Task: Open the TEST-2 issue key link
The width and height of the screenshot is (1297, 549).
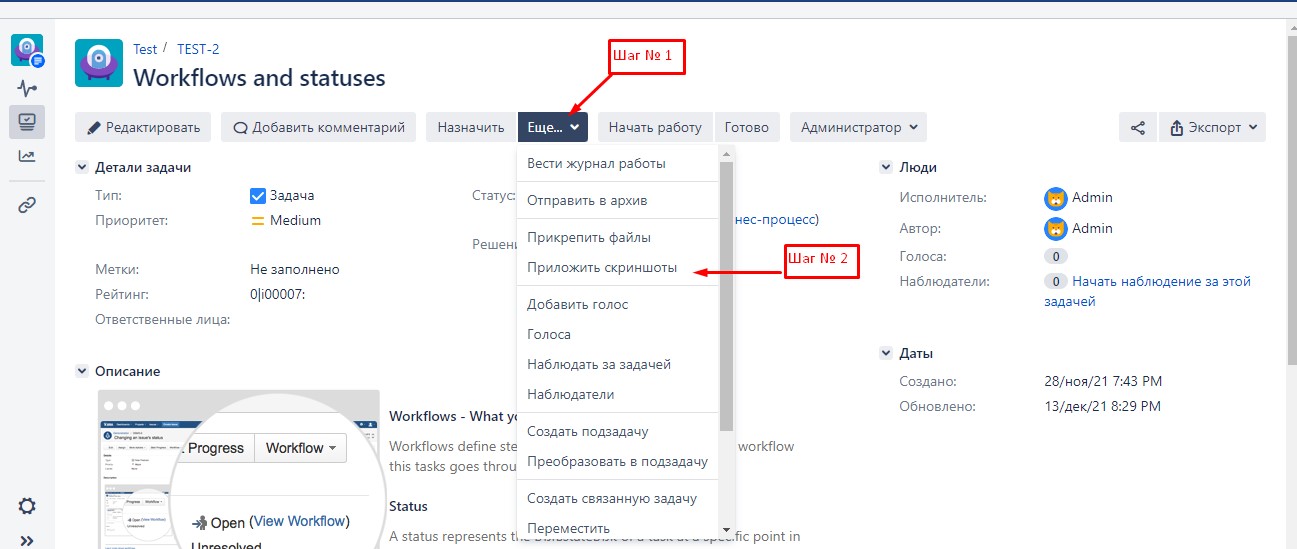Action: click(198, 49)
